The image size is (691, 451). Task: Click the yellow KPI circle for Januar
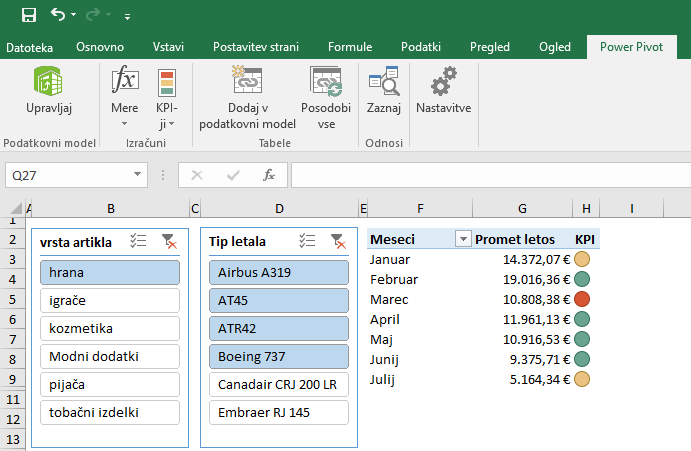click(x=582, y=259)
